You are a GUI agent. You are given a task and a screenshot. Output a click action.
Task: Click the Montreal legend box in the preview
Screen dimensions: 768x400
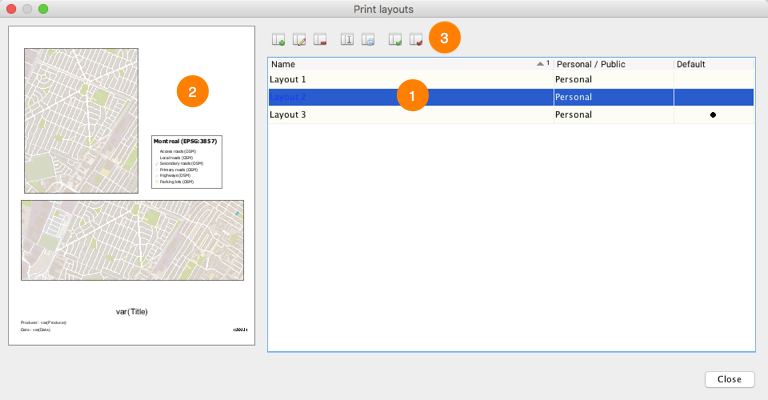click(x=186, y=162)
